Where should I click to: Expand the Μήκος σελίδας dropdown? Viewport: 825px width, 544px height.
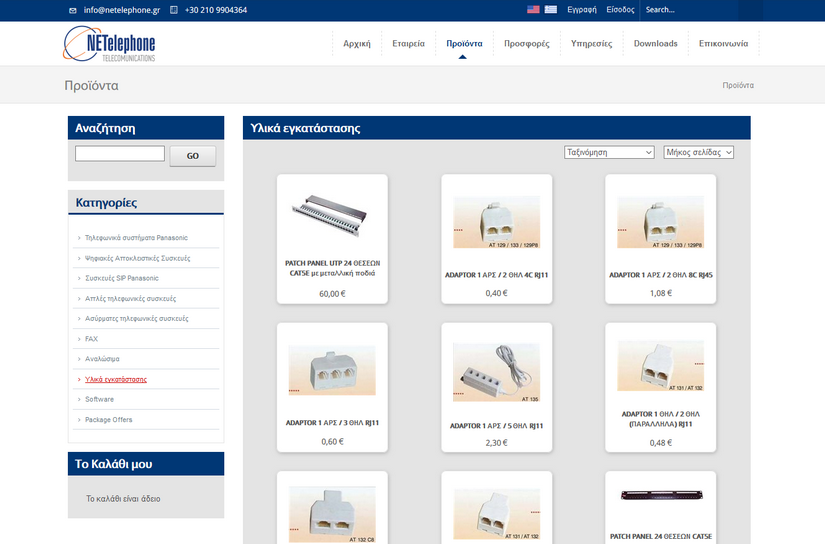pos(699,153)
